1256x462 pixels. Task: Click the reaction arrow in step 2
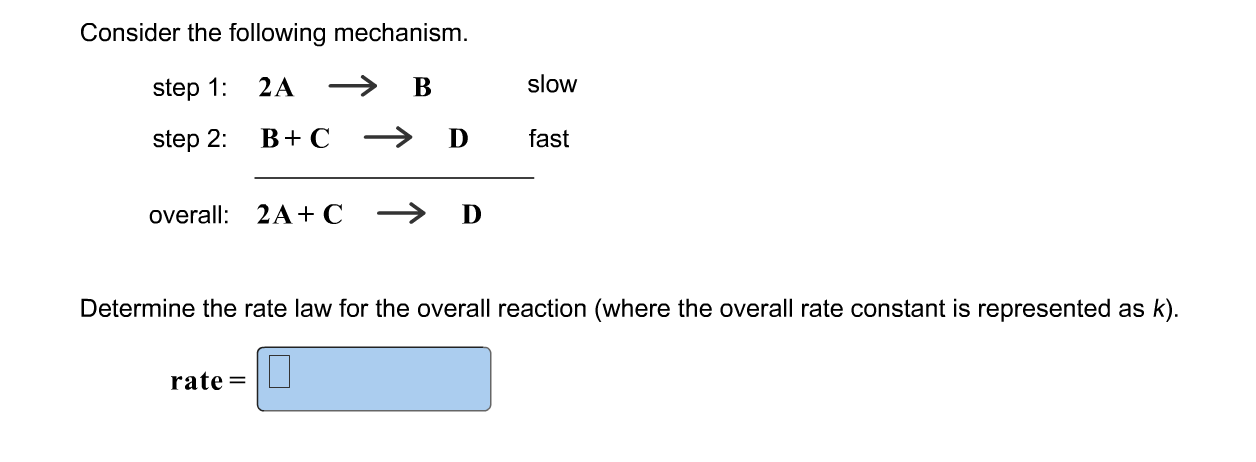click(x=388, y=138)
